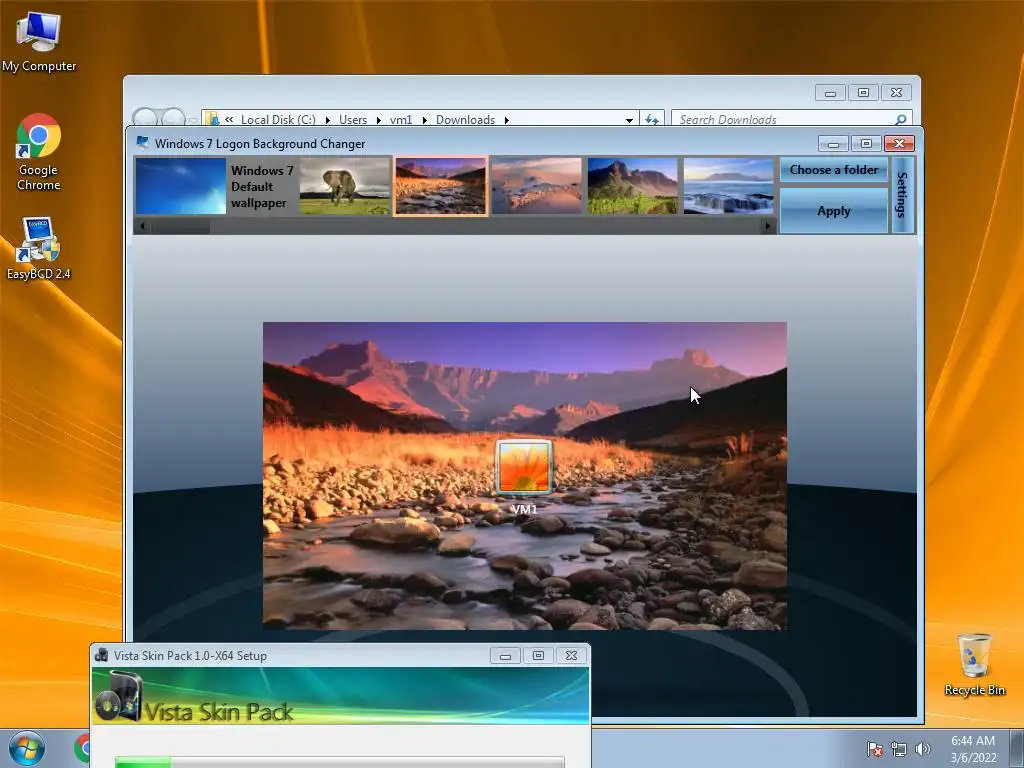Maximize the Logon Background Changer window
Screen dimensions: 1024x768
pyautogui.click(x=866, y=144)
